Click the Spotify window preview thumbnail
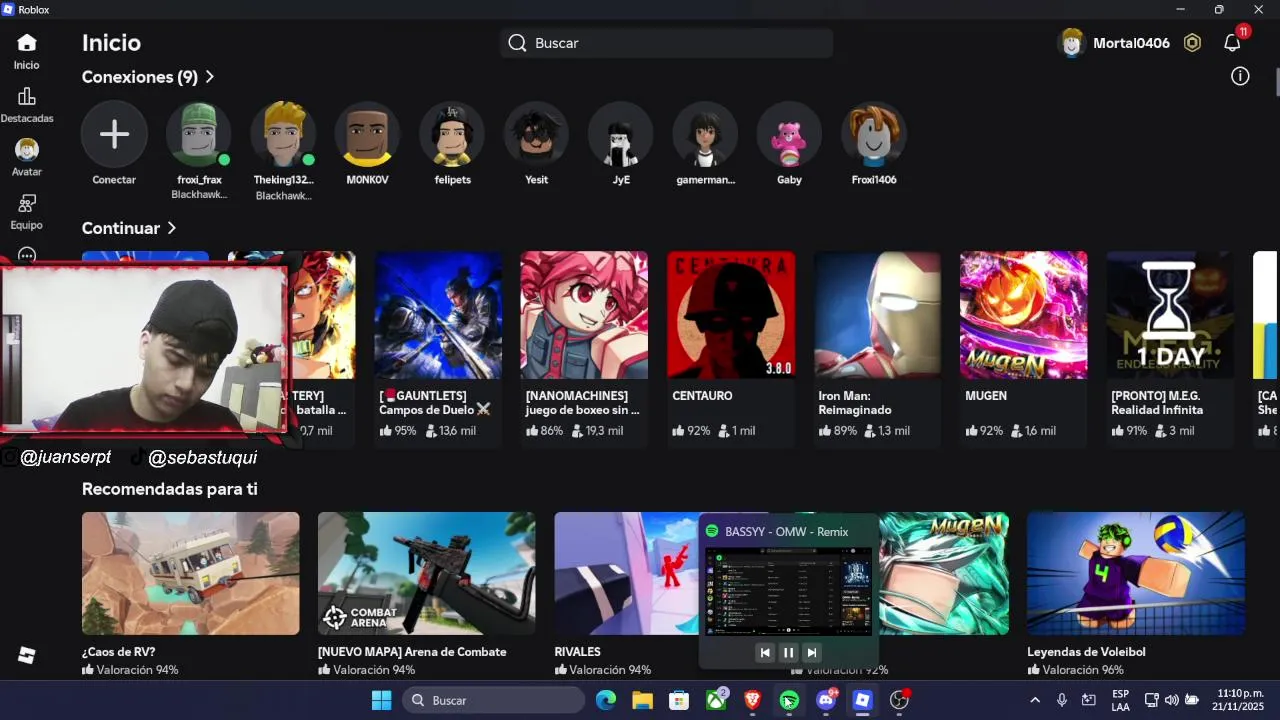1280x720 pixels. 788,591
